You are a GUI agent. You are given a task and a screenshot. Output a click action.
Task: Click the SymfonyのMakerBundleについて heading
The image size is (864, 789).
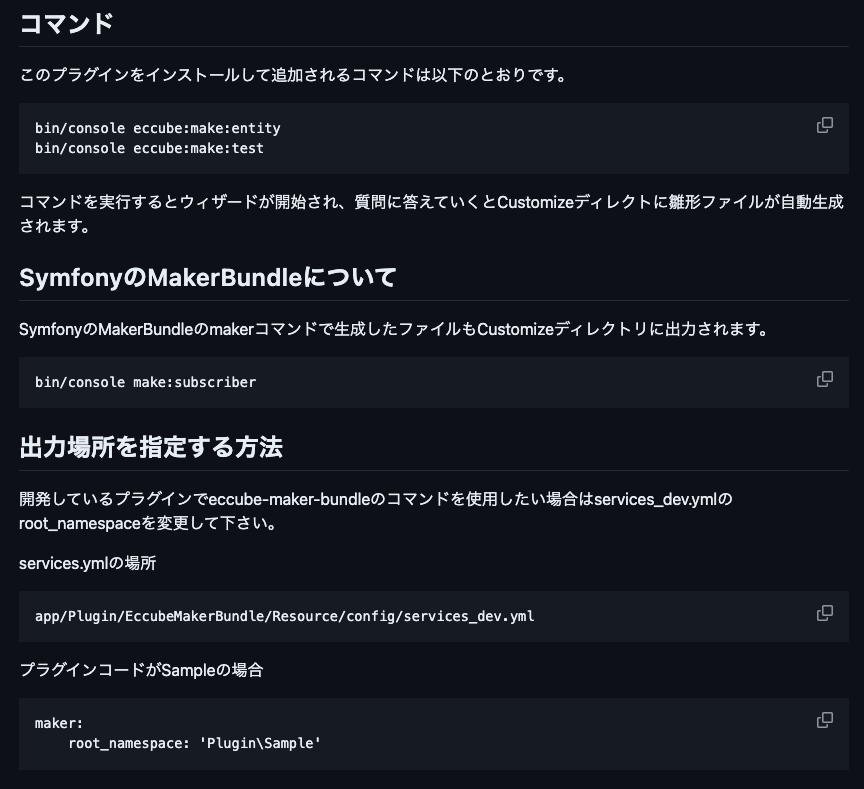pos(208,277)
